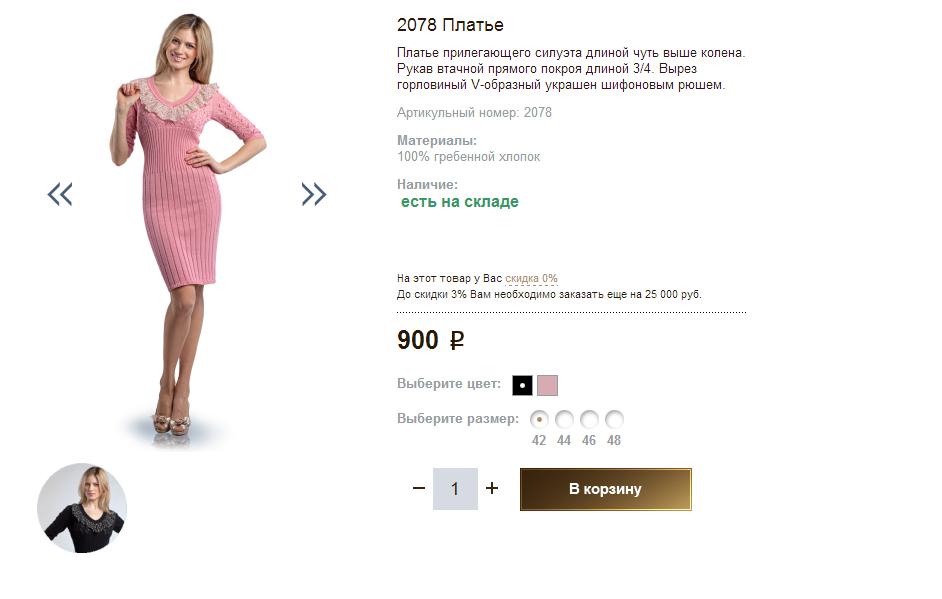Click the 2078 Платье product title

click(450, 25)
